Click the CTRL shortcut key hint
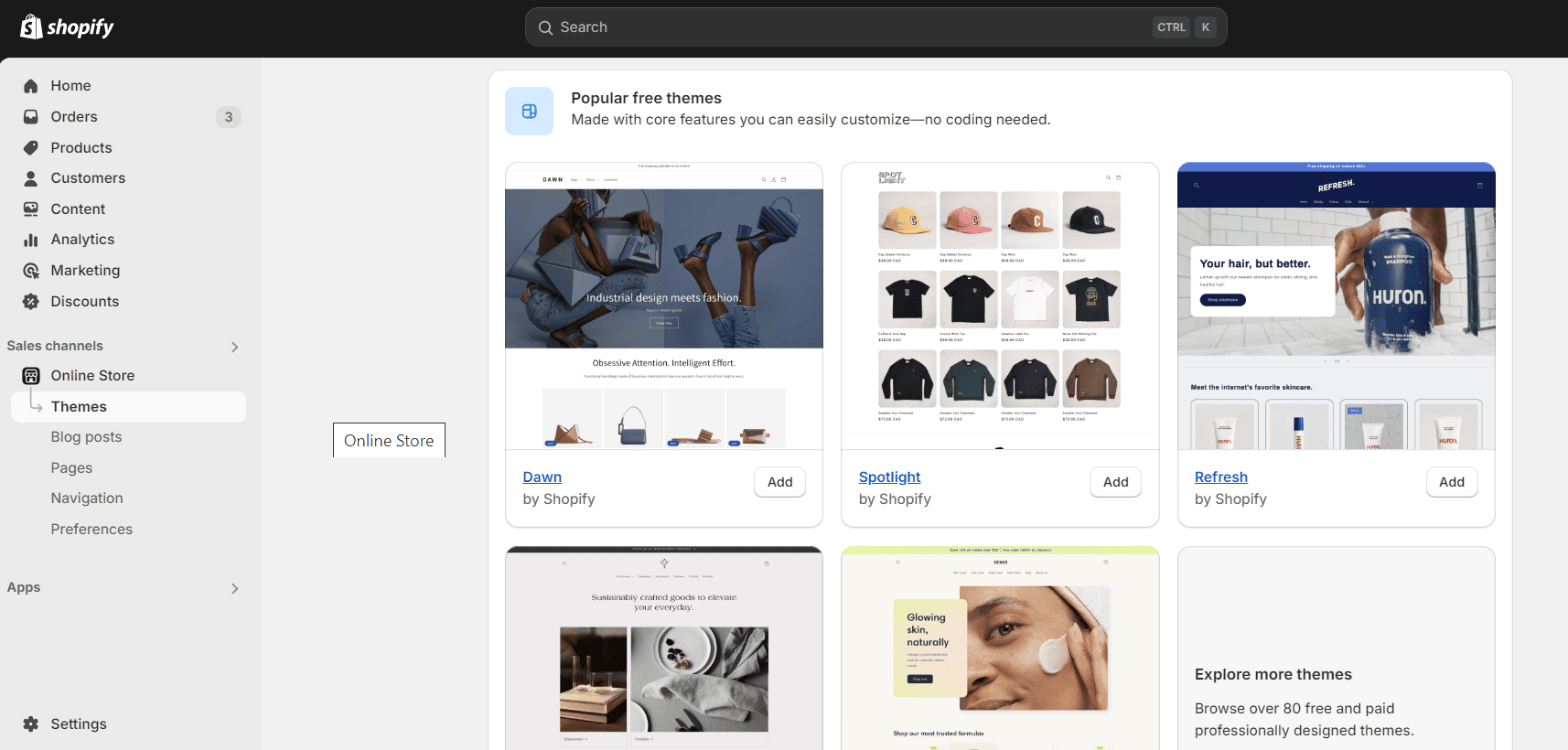The height and width of the screenshot is (750, 1568). click(x=1171, y=27)
